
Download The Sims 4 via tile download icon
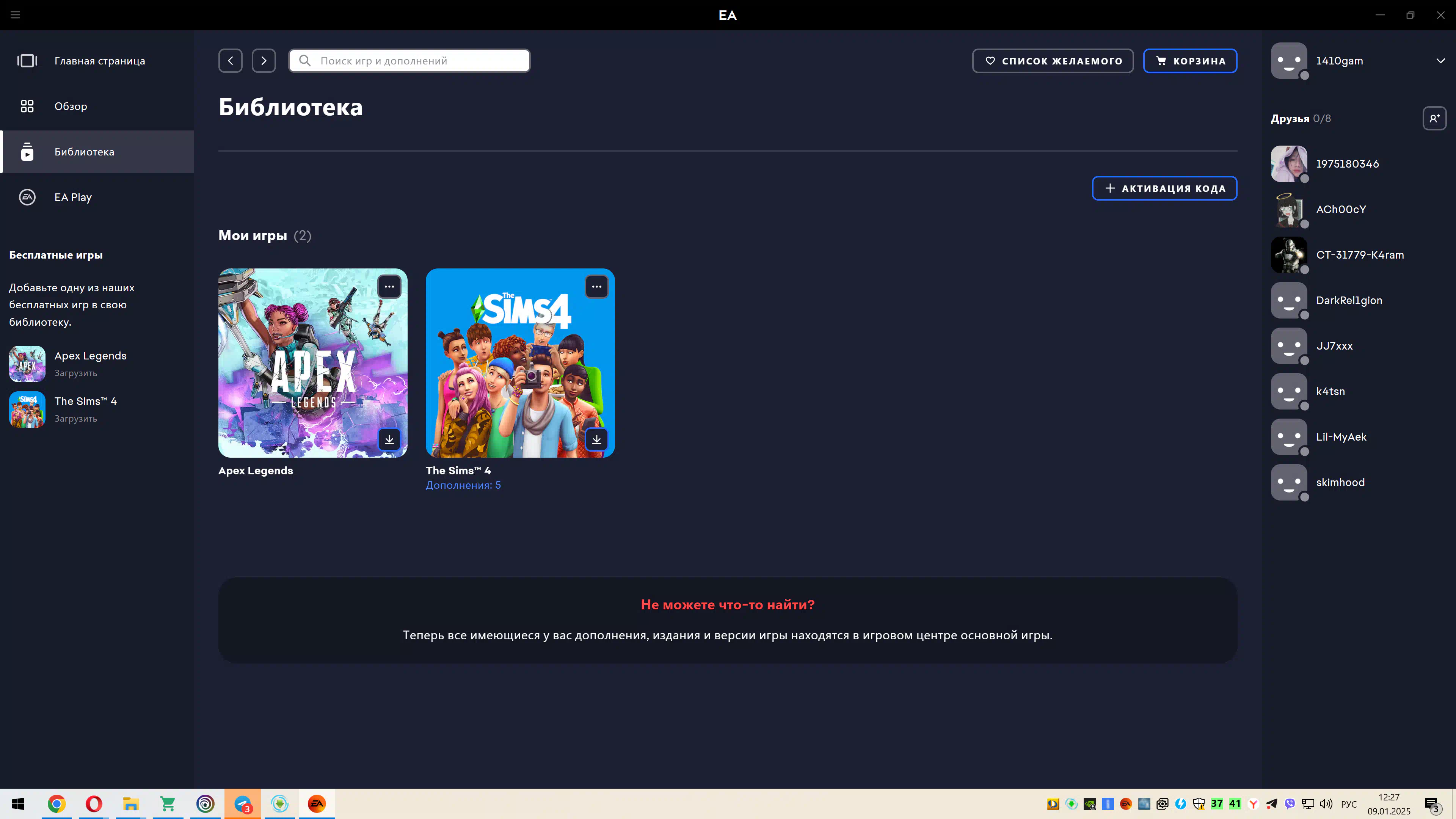[x=596, y=439]
